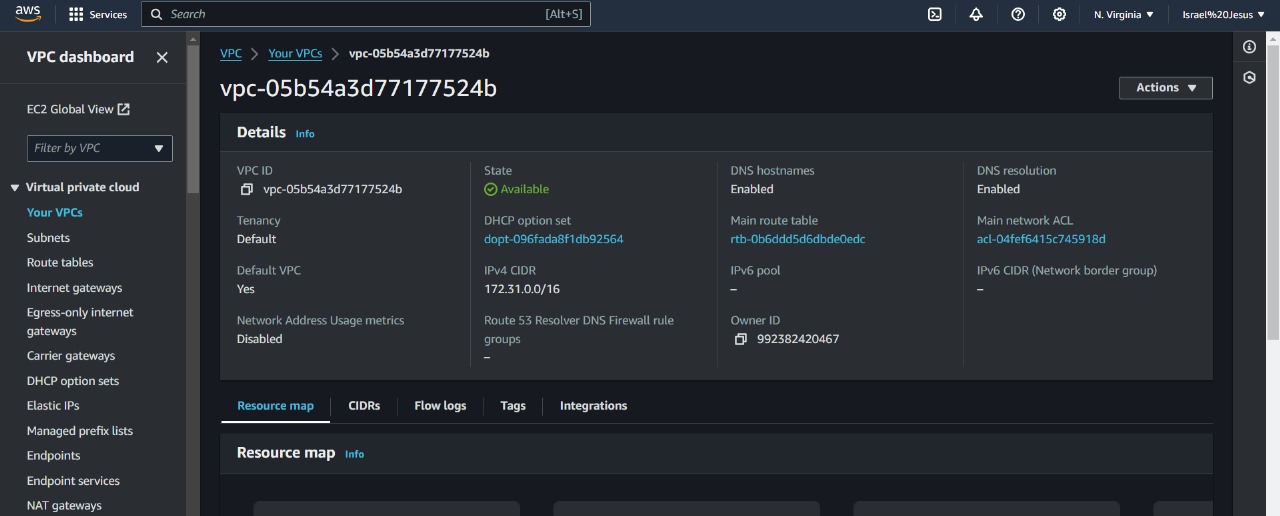1280x516 pixels.
Task: Launch CloudShell from top bar
Action: (935, 14)
